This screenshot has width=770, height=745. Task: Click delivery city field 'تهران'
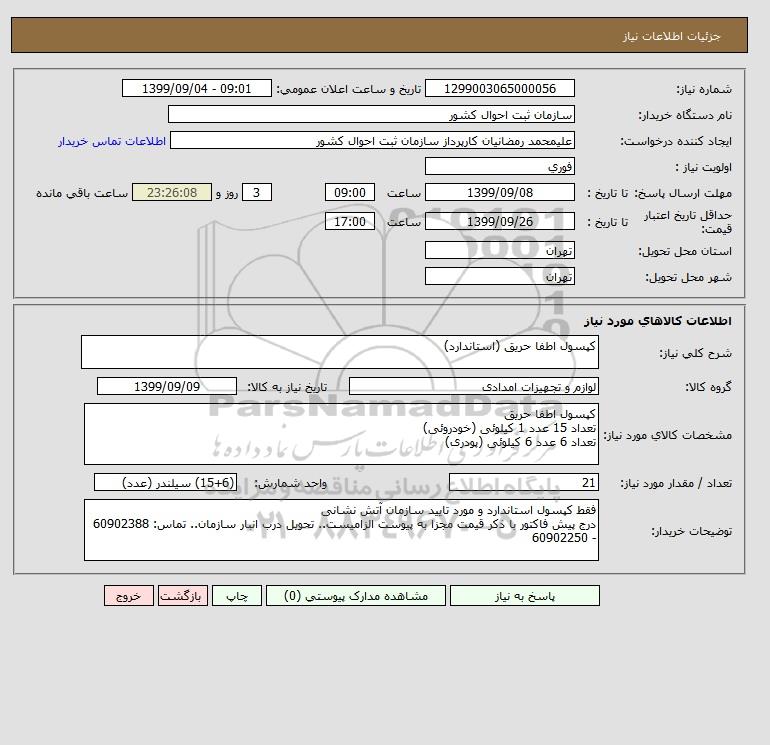click(499, 276)
